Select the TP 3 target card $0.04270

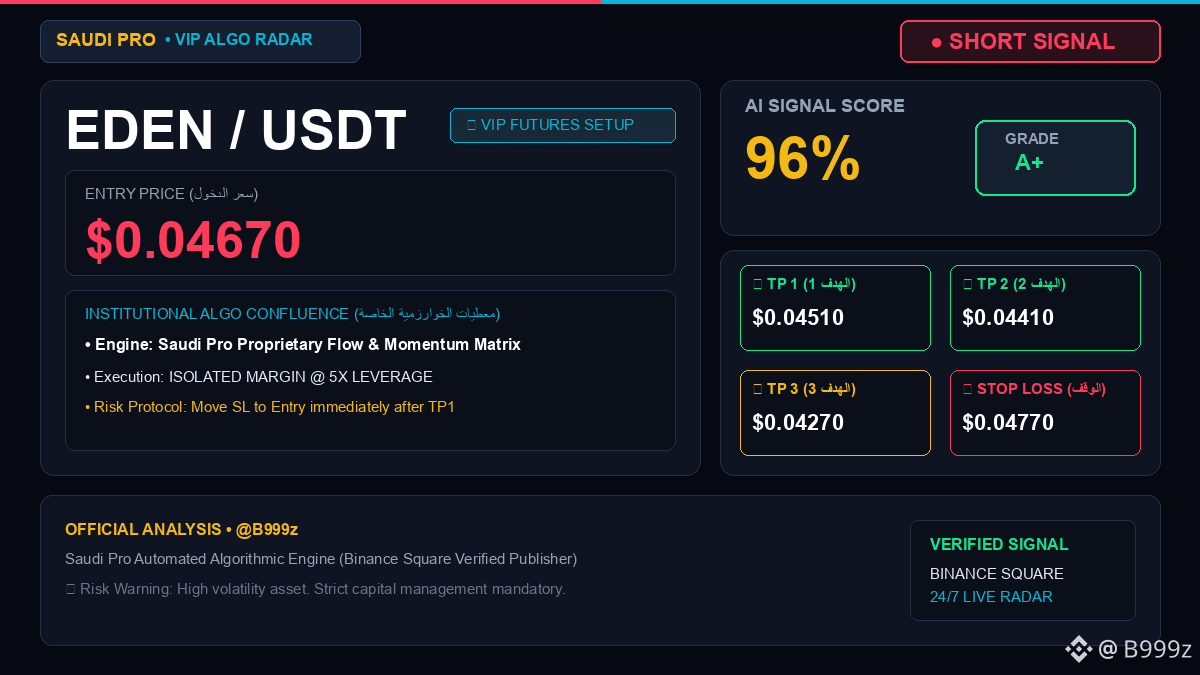click(835, 413)
